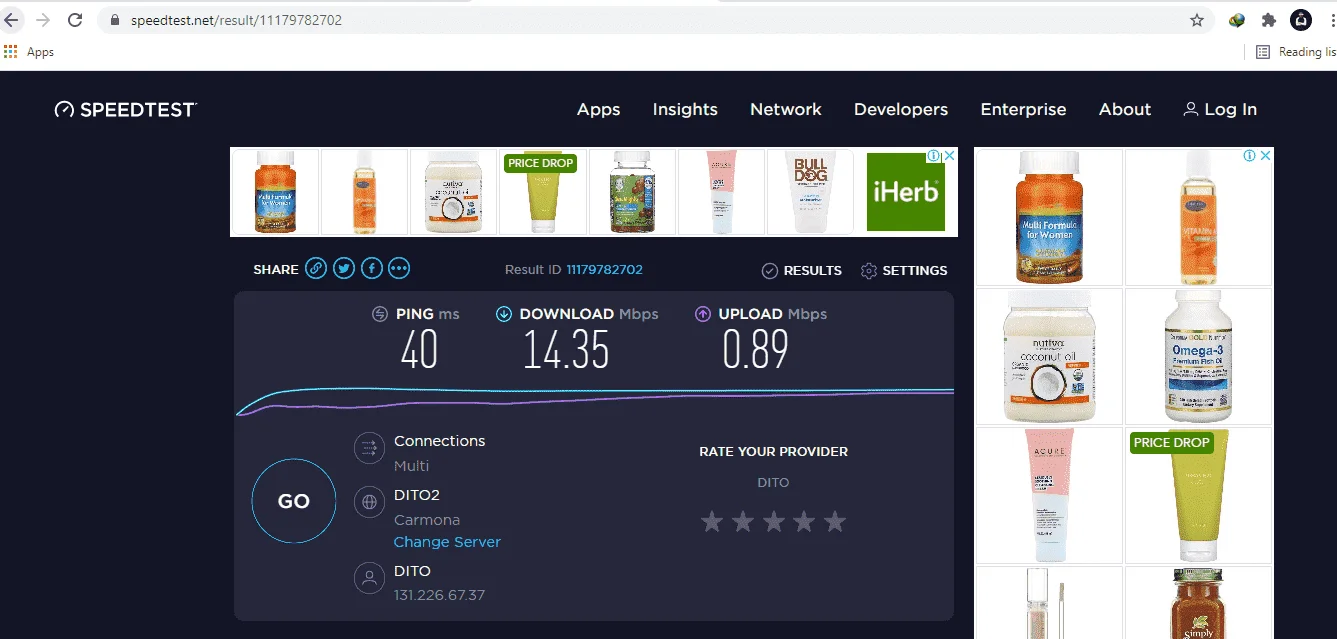
Task: Click the browser back arrow
Action: coord(10,20)
